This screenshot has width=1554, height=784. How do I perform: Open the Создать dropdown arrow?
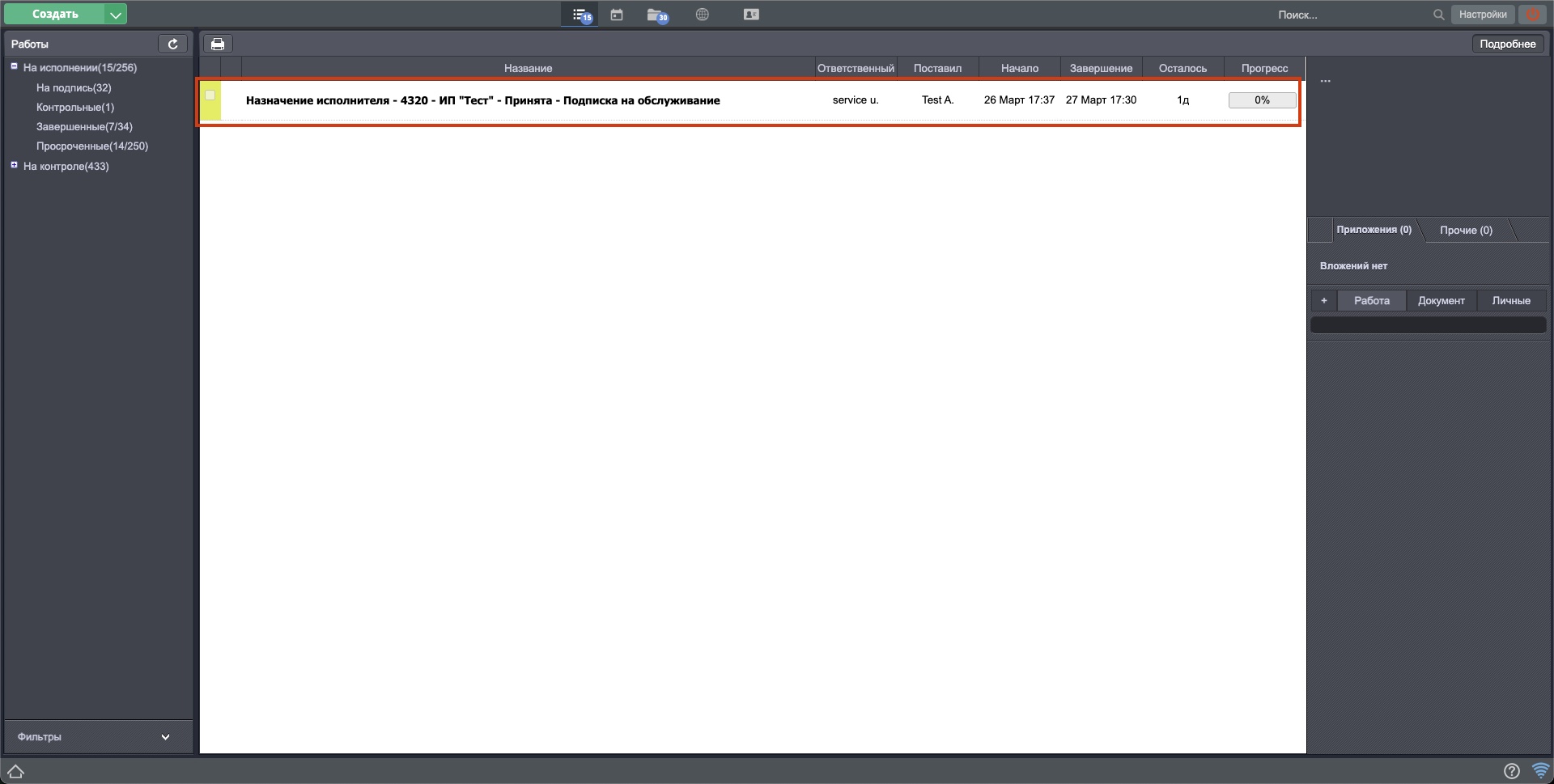(x=115, y=14)
